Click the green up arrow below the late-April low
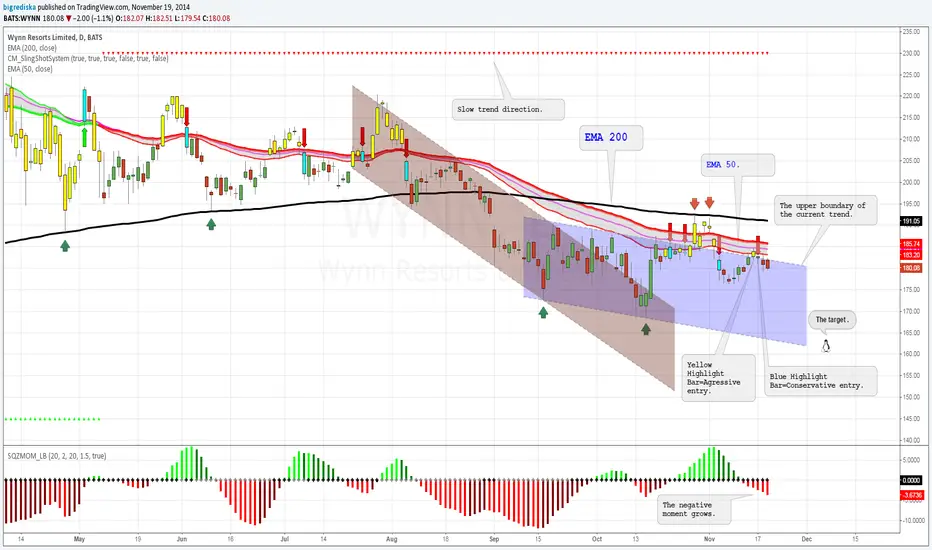 coord(65,245)
